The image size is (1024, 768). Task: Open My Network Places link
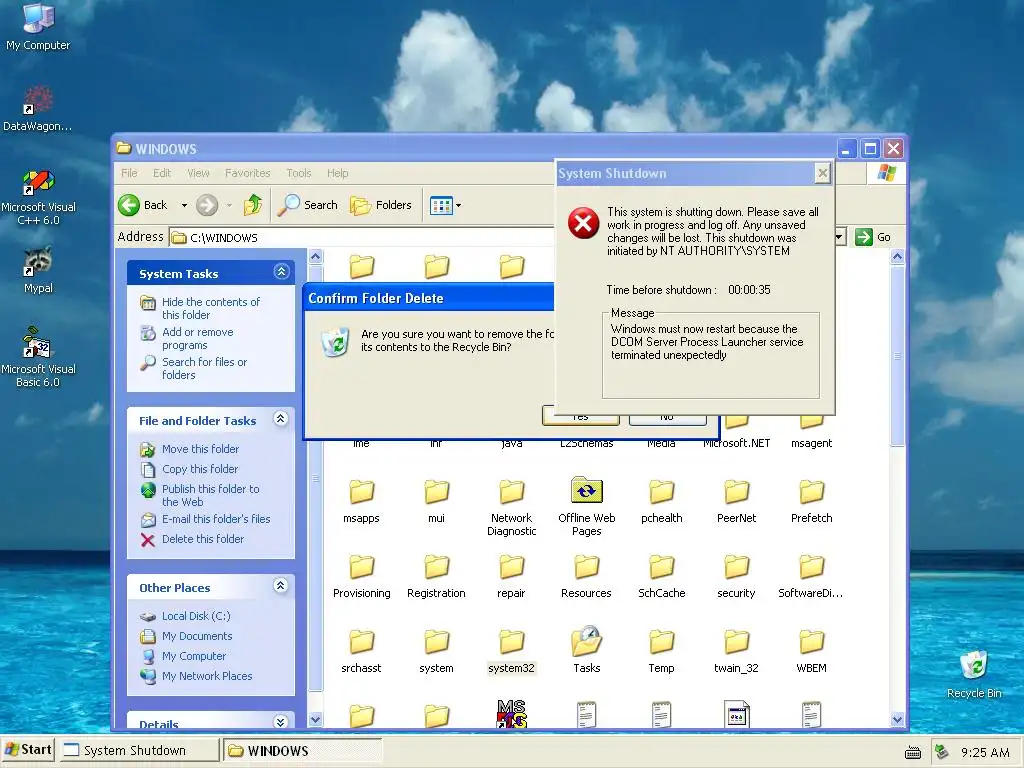pyautogui.click(x=207, y=676)
